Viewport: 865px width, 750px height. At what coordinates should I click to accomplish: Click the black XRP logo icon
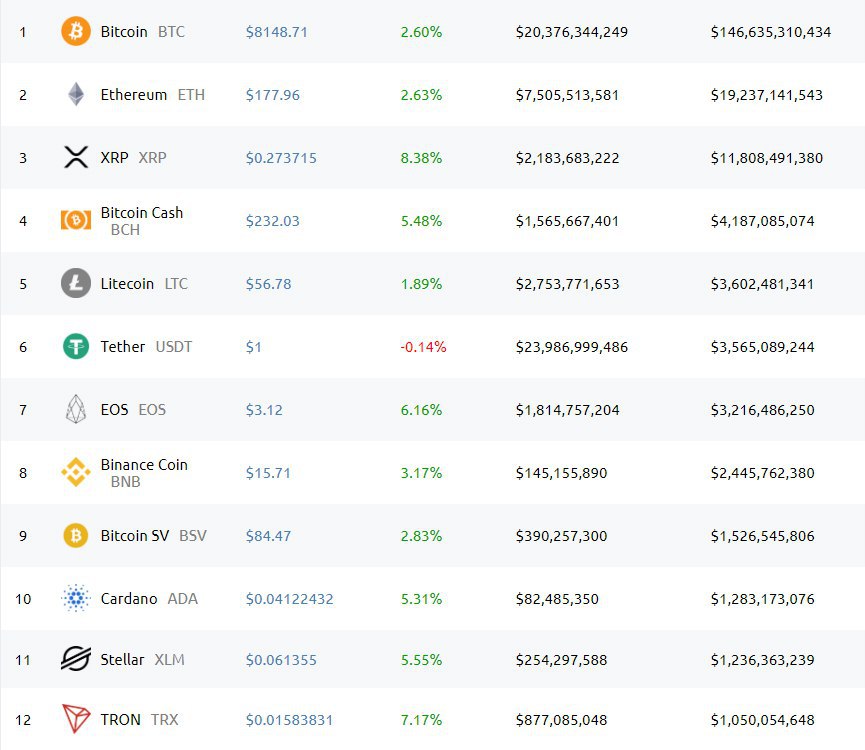76,157
